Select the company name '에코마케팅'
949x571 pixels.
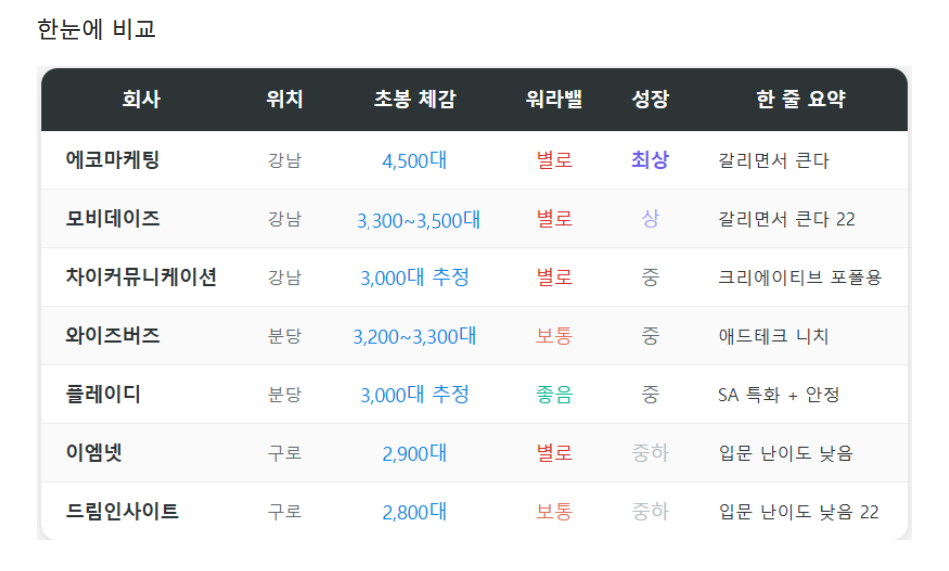click(113, 160)
